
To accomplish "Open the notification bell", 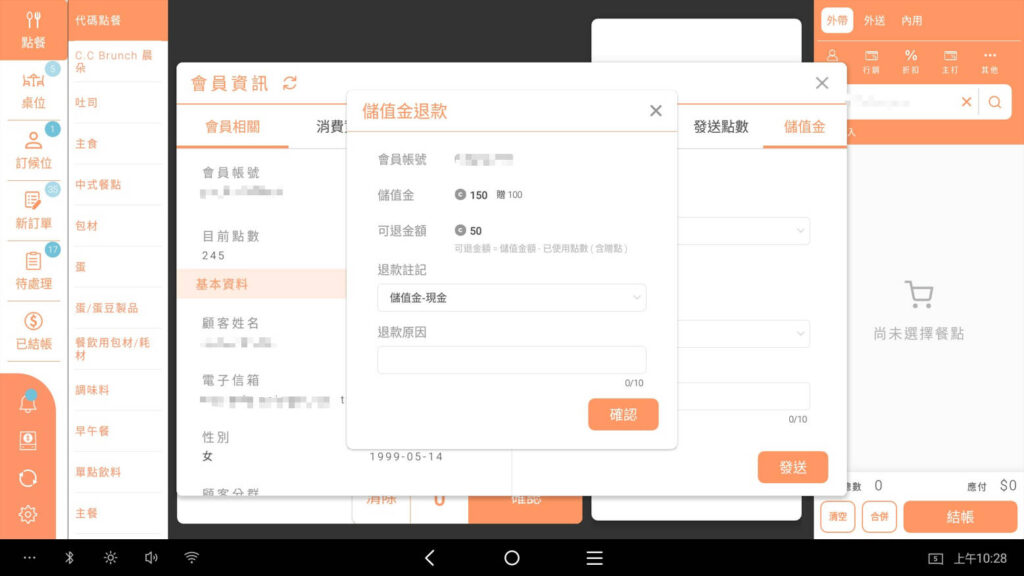I will [28, 403].
